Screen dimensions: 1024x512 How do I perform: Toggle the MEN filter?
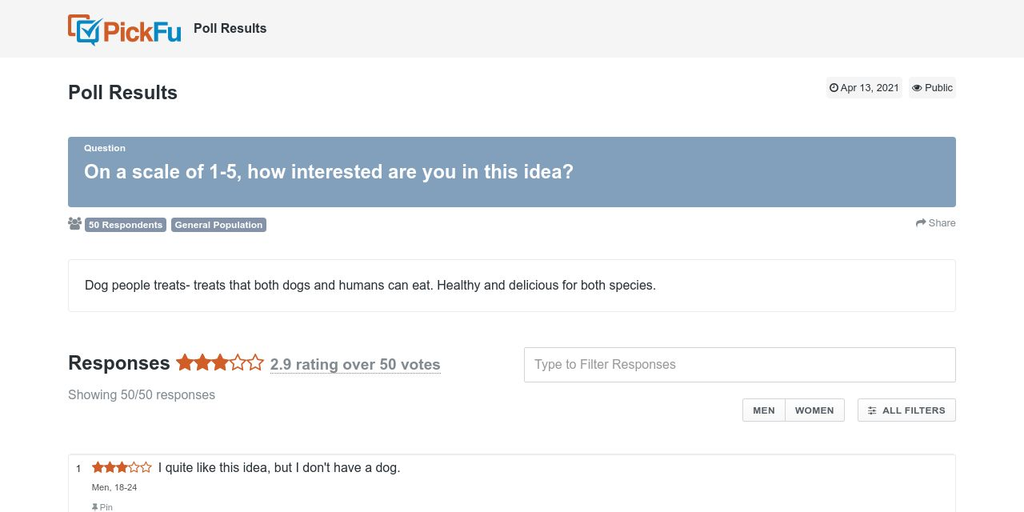tap(764, 410)
